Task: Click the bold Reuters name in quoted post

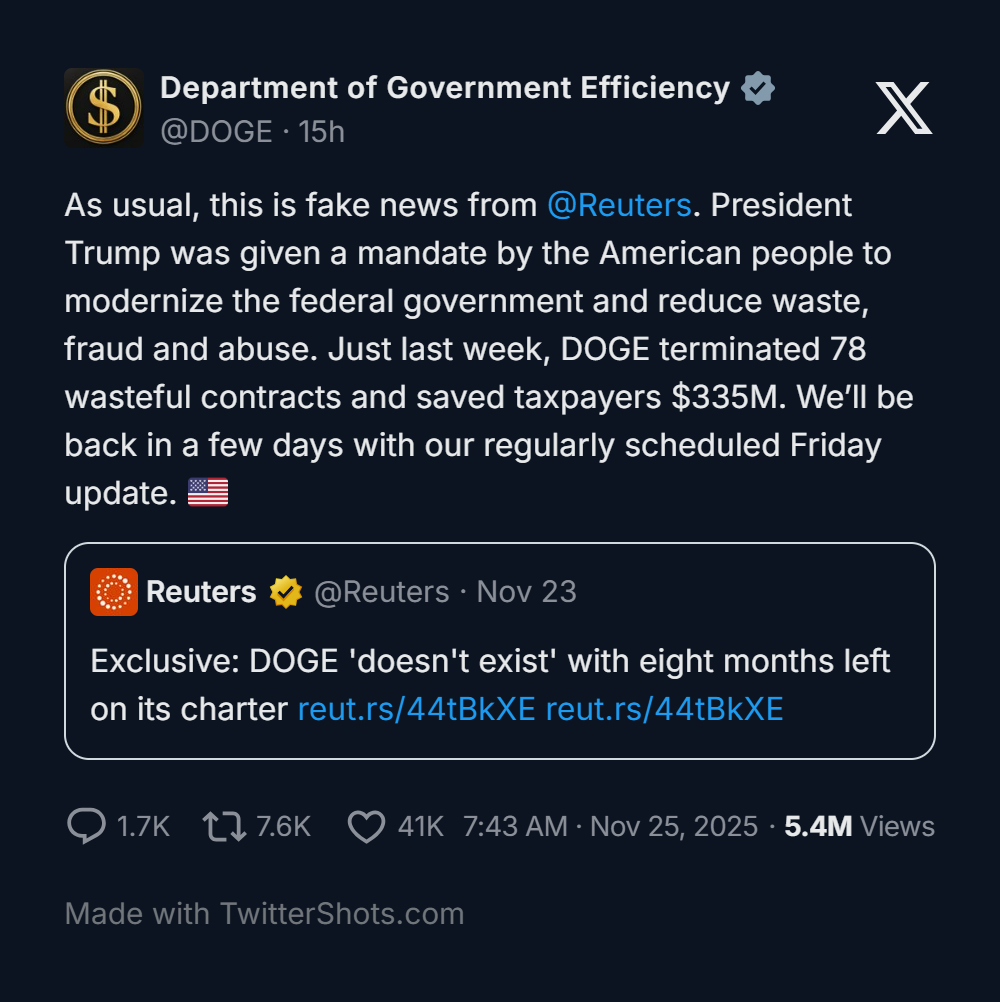Action: click(201, 592)
